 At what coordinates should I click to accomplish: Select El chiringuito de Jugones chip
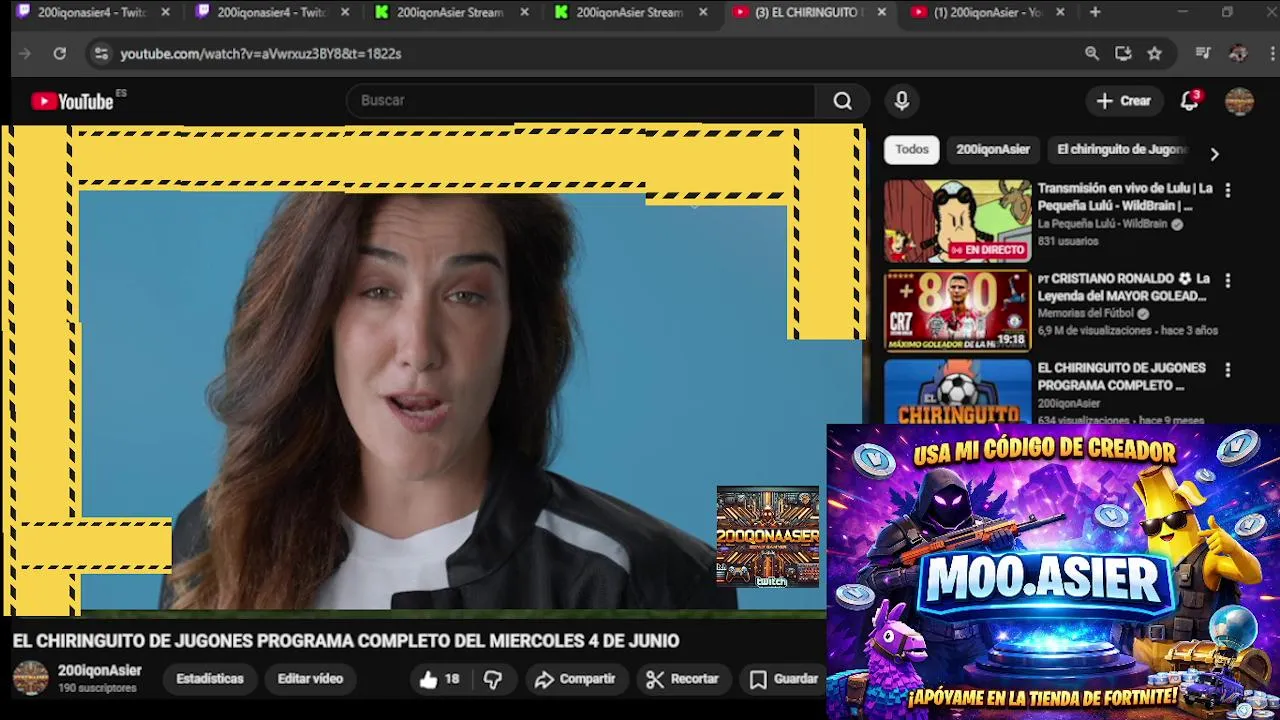(x=1121, y=149)
